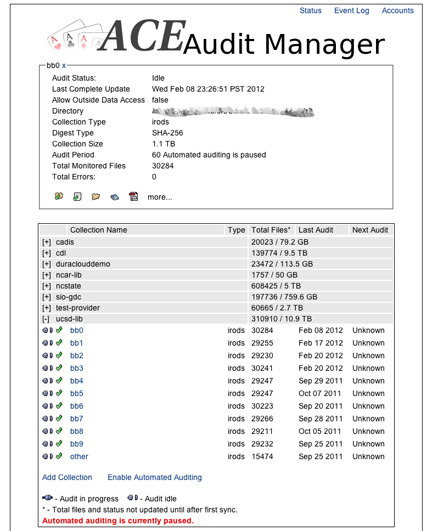Click the green checkmark icon in bb2 row

59,355
